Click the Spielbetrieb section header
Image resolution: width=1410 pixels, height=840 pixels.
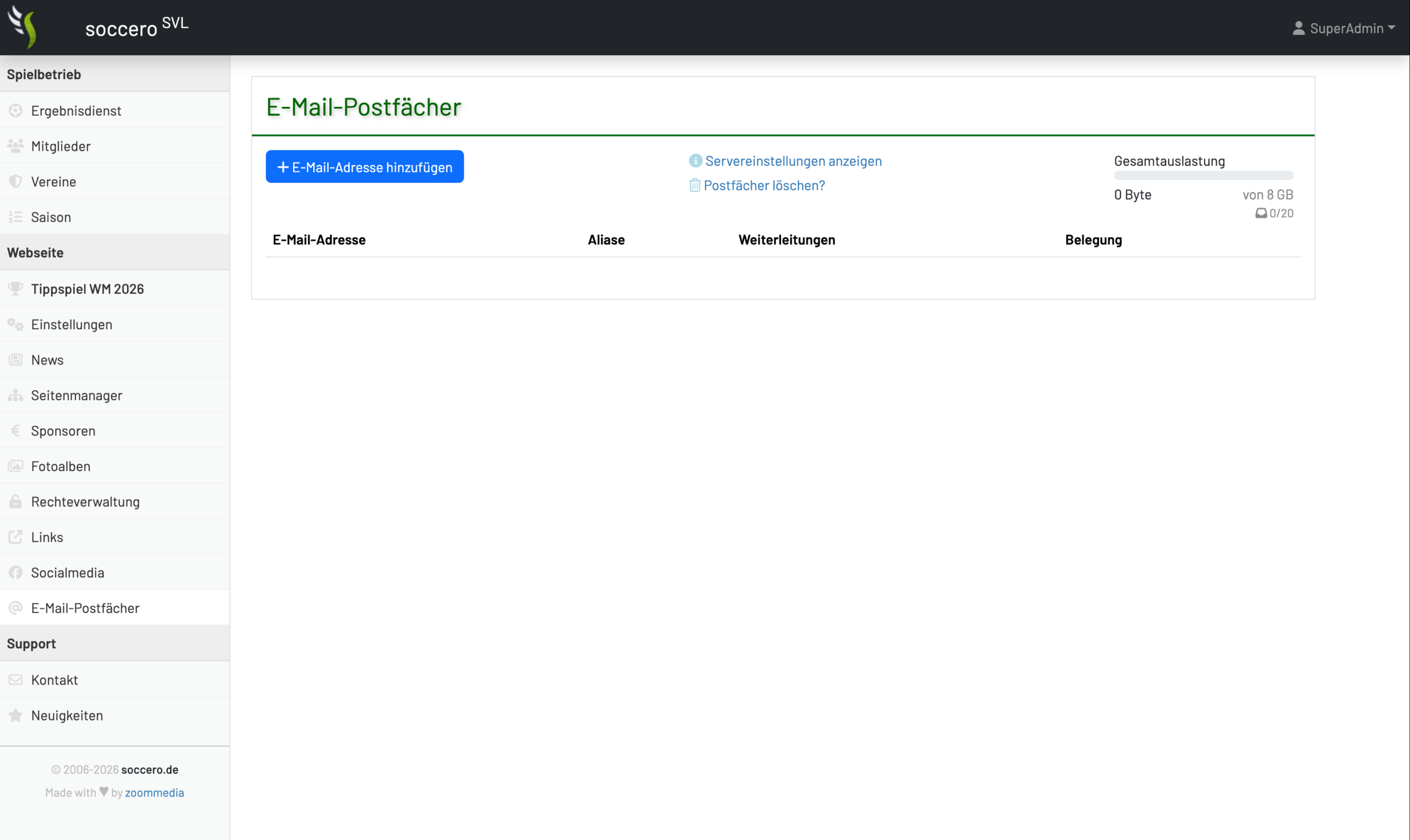pos(115,74)
